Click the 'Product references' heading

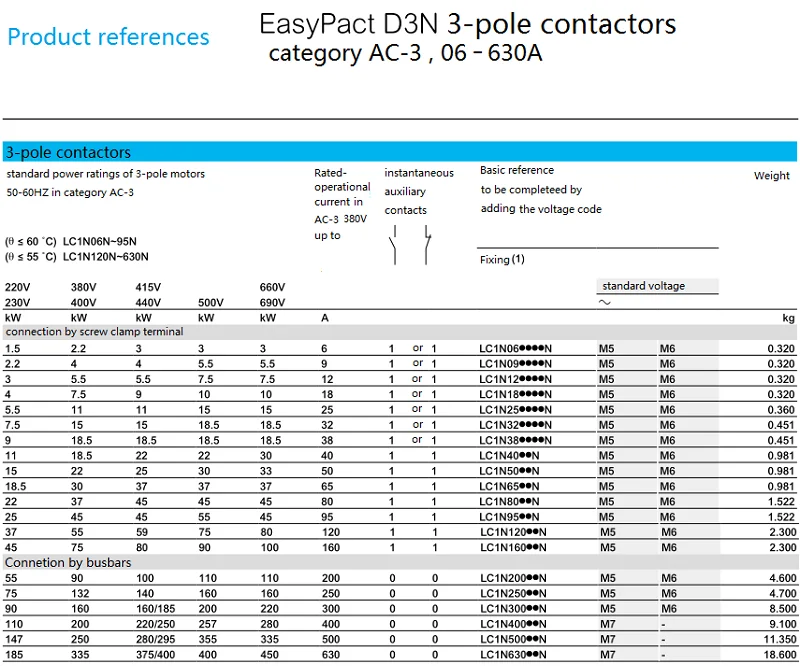coord(108,37)
